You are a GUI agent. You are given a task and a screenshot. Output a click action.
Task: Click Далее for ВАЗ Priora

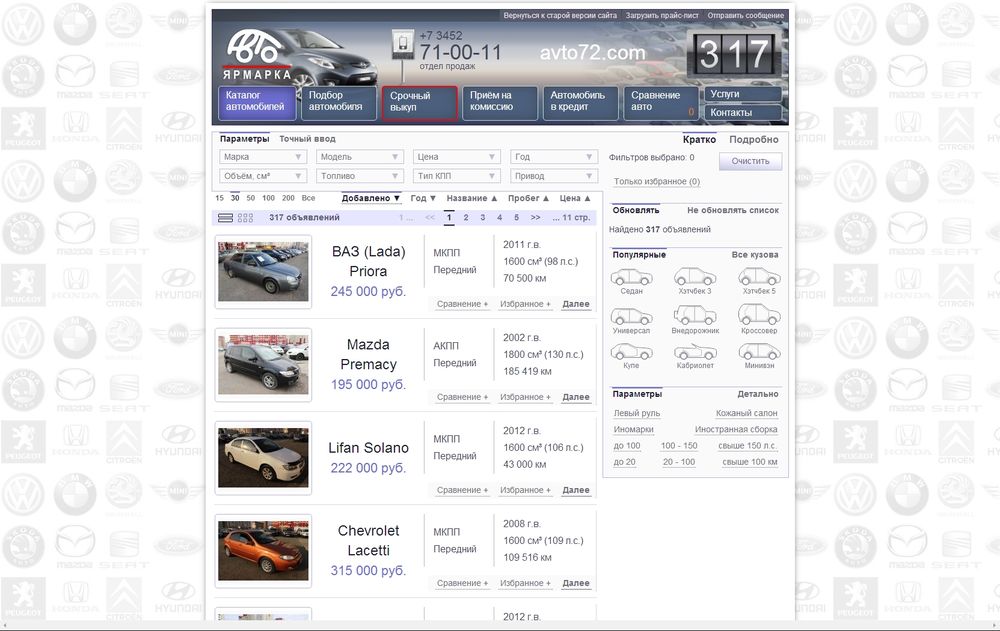pyautogui.click(x=576, y=304)
